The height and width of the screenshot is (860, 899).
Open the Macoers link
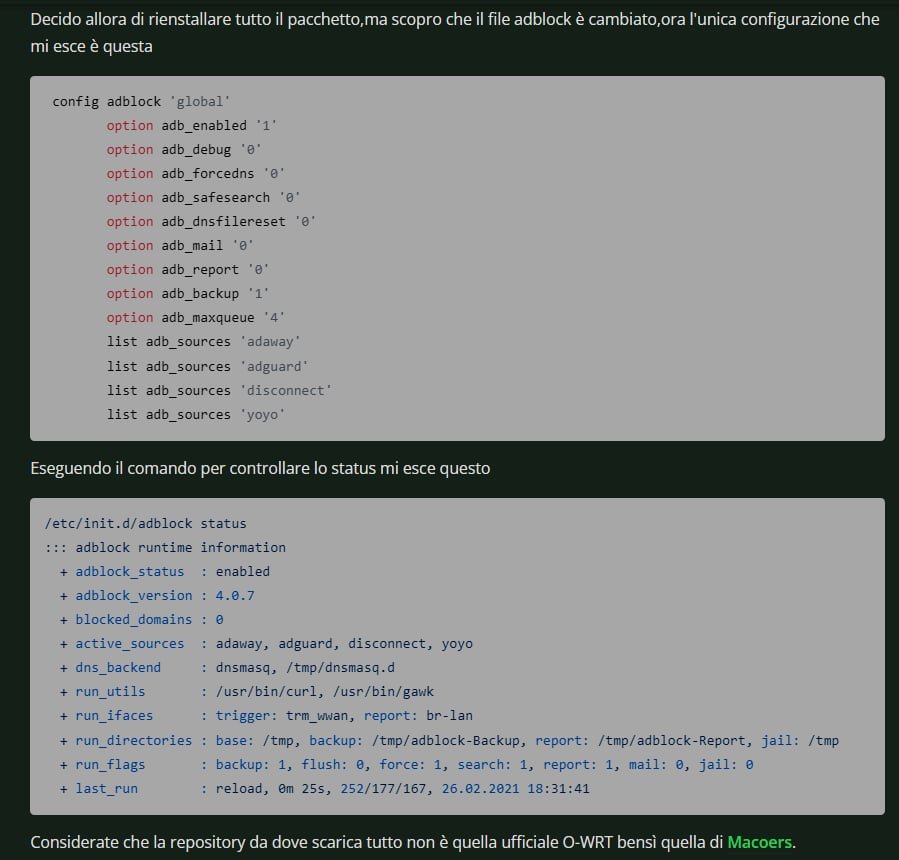tap(759, 842)
